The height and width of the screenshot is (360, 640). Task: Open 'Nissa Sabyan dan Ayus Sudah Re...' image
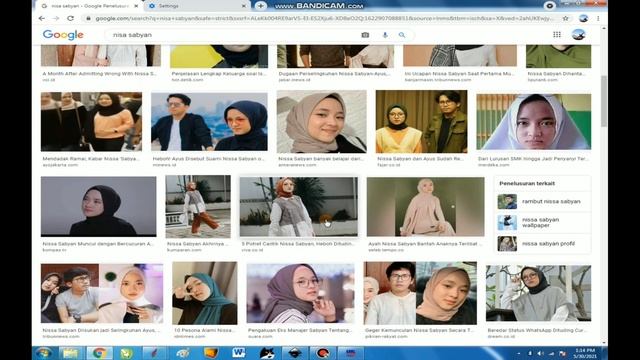tap(422, 122)
